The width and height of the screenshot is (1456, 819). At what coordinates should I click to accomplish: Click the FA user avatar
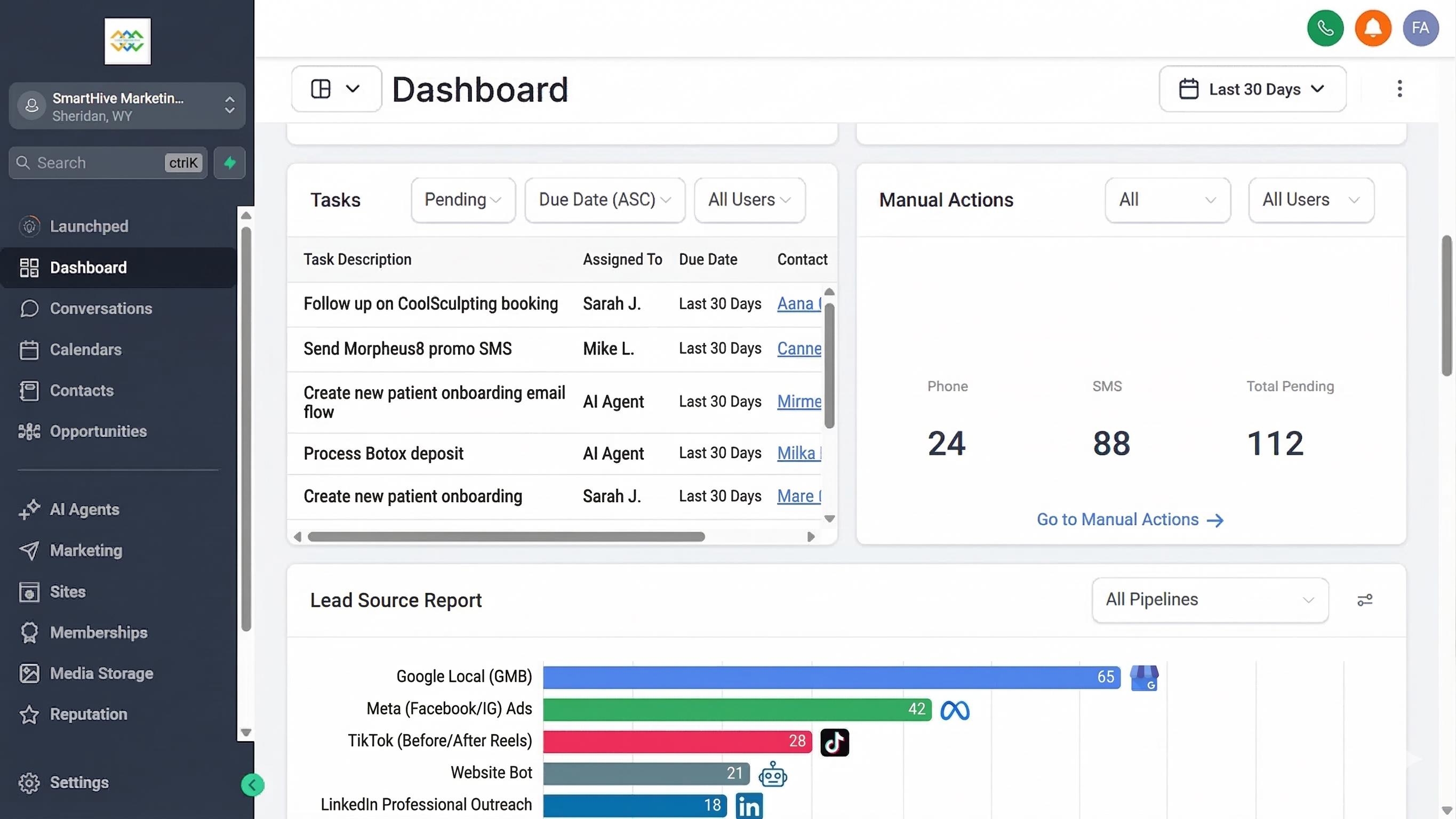pyautogui.click(x=1420, y=28)
